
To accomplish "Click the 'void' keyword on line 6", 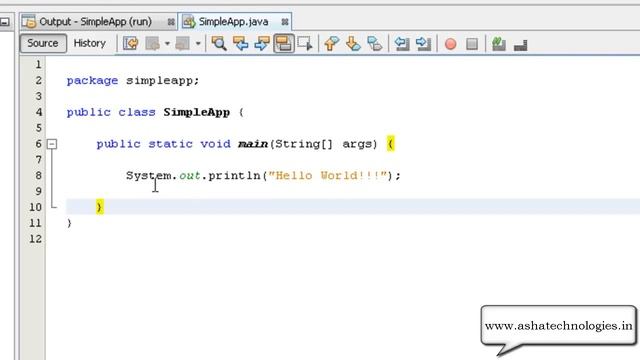I will [215, 144].
